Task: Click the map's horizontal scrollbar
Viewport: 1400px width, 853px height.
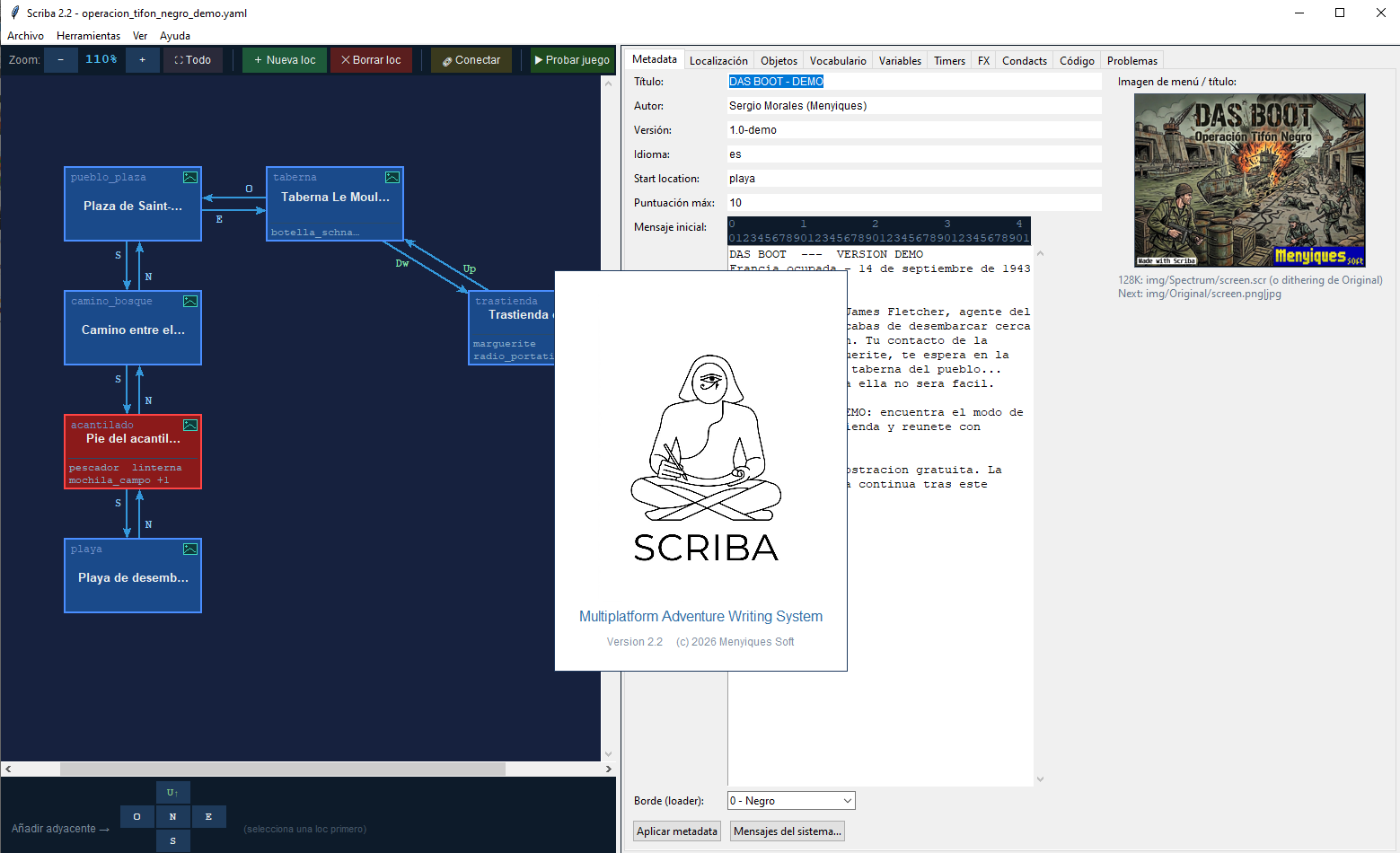Action: point(282,769)
